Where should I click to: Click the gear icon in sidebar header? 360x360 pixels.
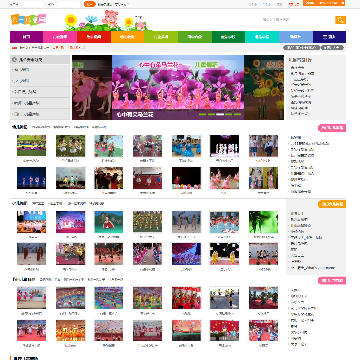point(14,60)
